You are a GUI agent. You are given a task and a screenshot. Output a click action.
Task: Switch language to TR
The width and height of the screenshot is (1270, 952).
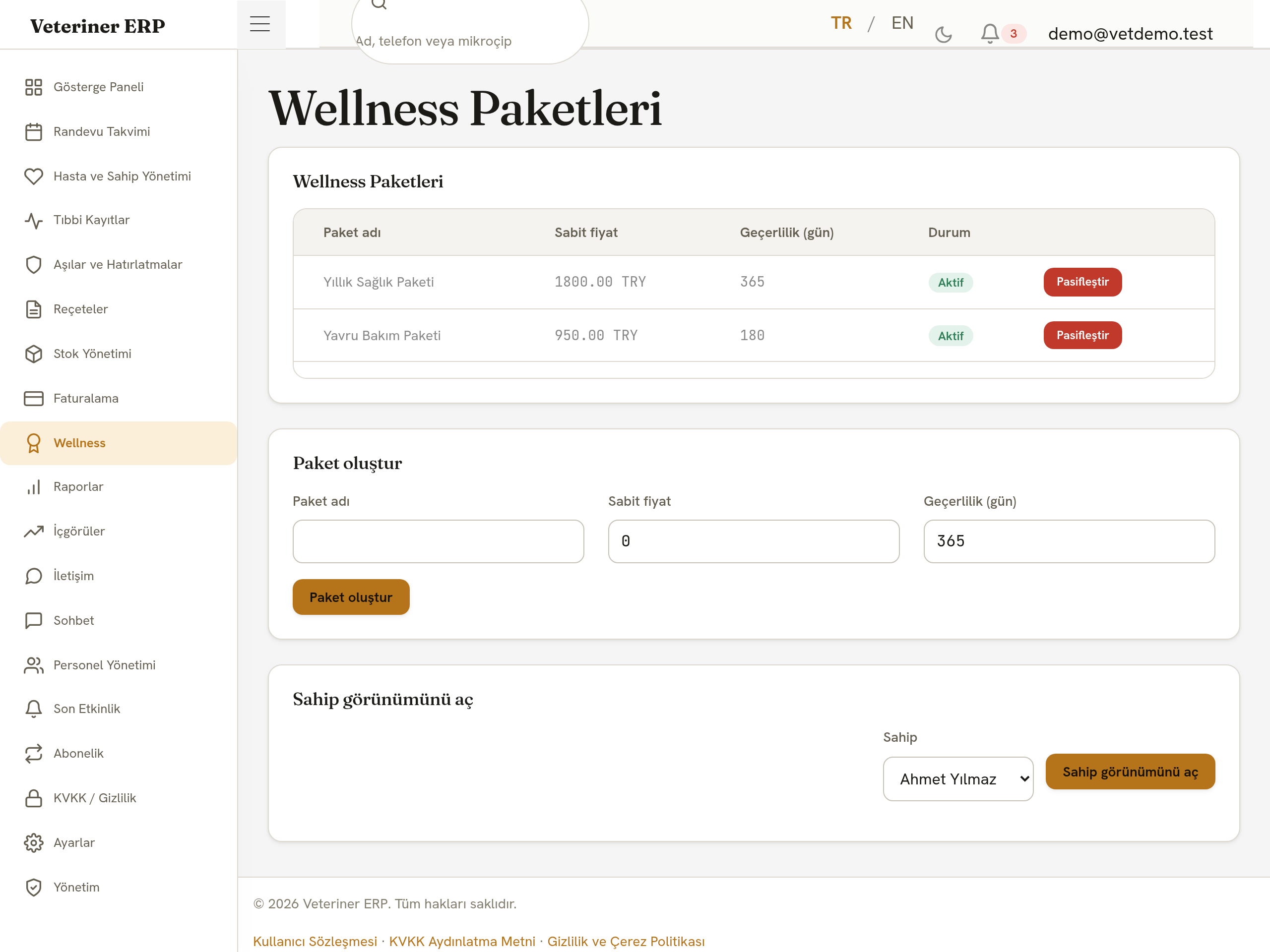pyautogui.click(x=841, y=23)
